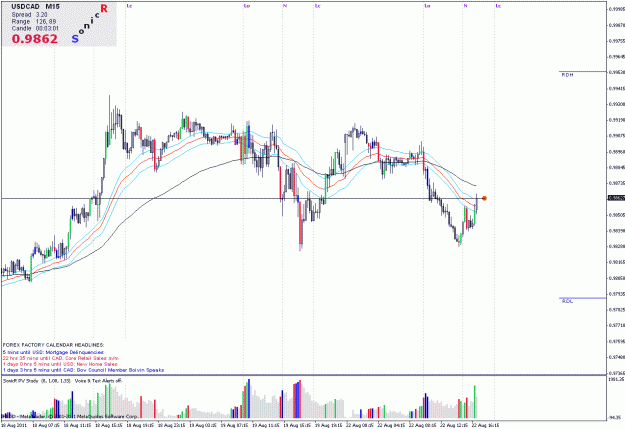625x429 pixels.
Task: Click the Voice & Text Alerts off text
Action: pos(98,381)
